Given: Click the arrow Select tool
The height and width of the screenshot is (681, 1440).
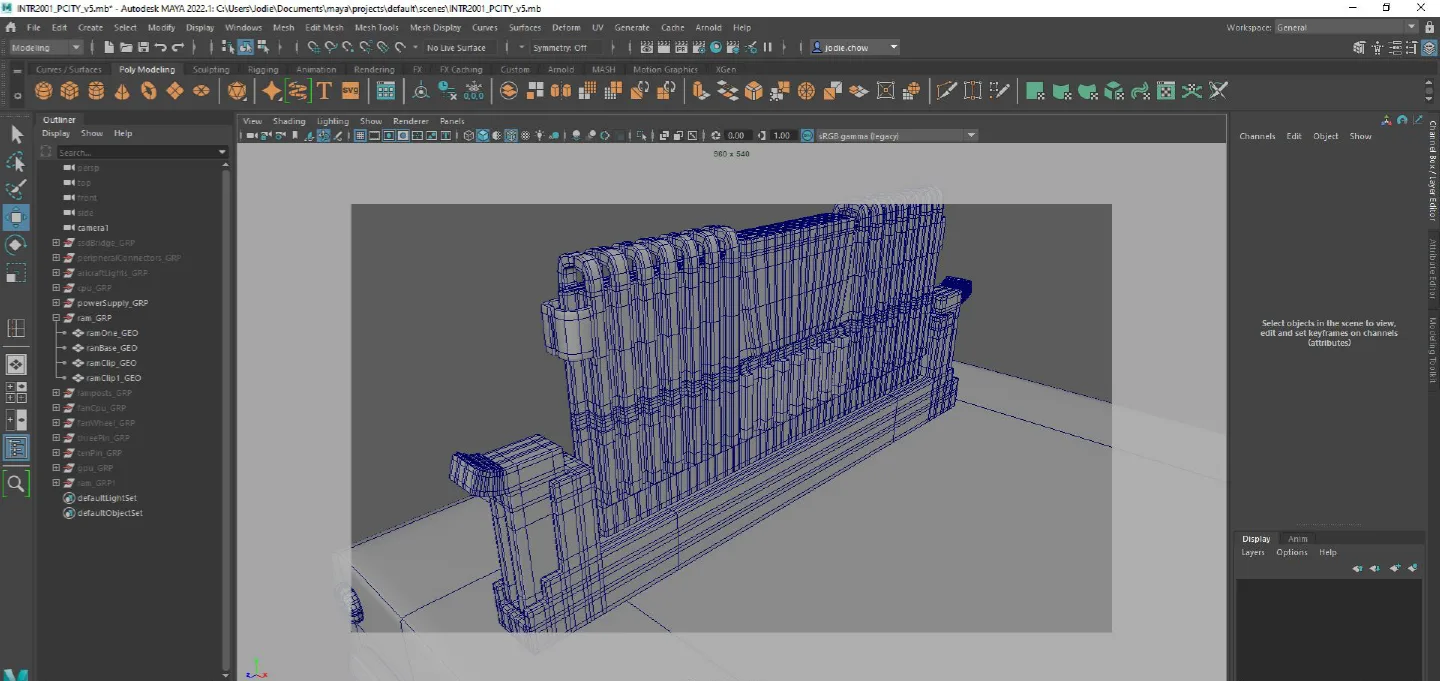Looking at the screenshot, I should tap(16, 133).
